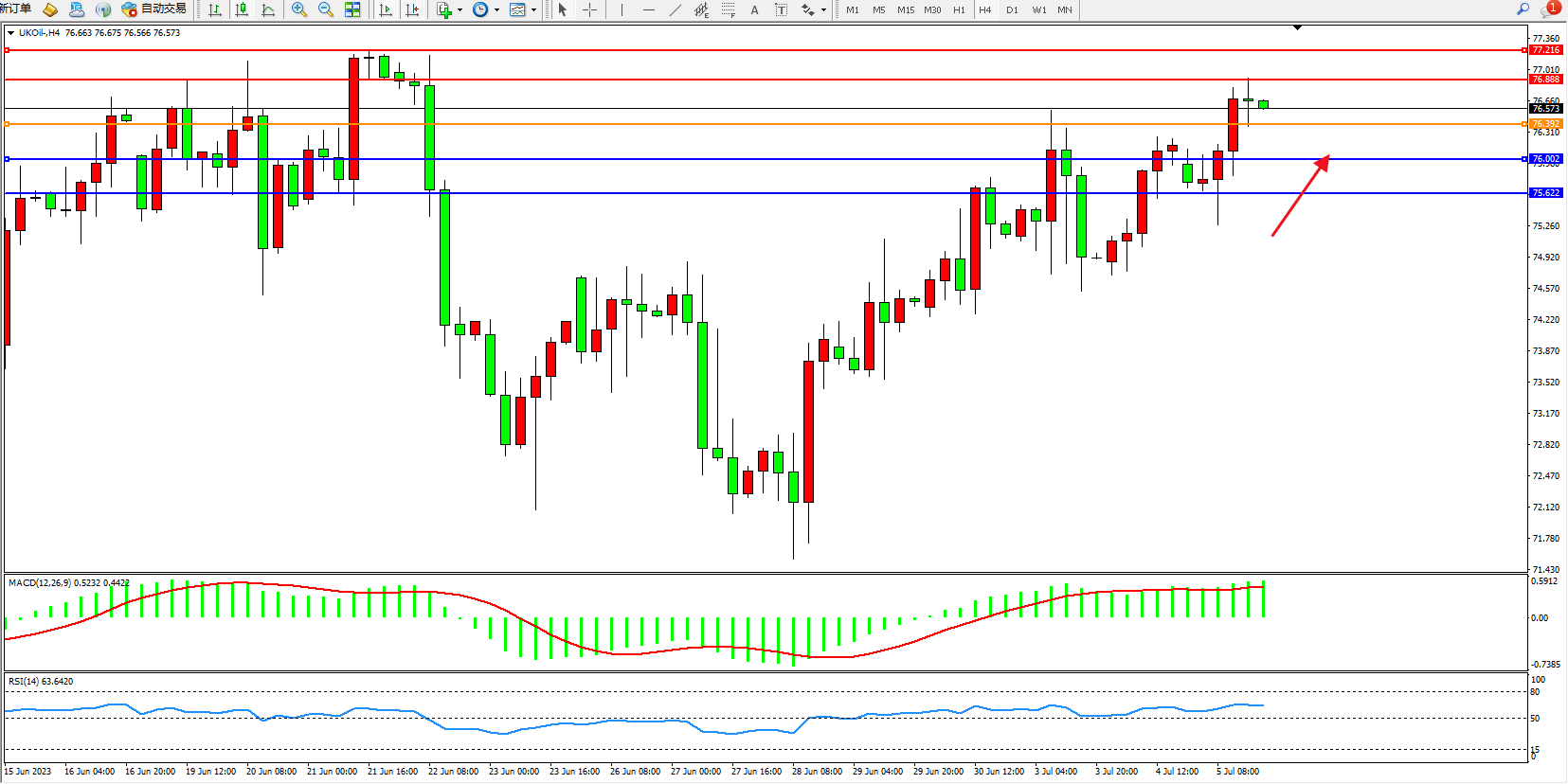Viewport: 1568px width, 784px height.
Task: Open the notification chat bubble with badge
Action: coord(1549,9)
